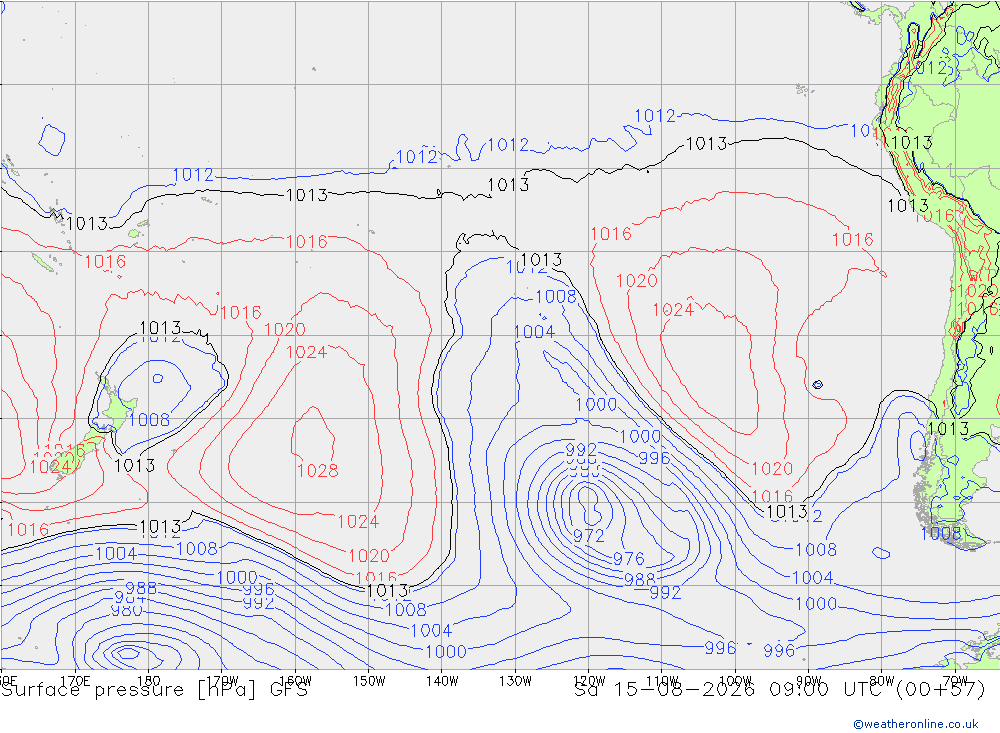Click the small closed isobar near 90W
Screen dimensions: 1000x733
pos(818,384)
